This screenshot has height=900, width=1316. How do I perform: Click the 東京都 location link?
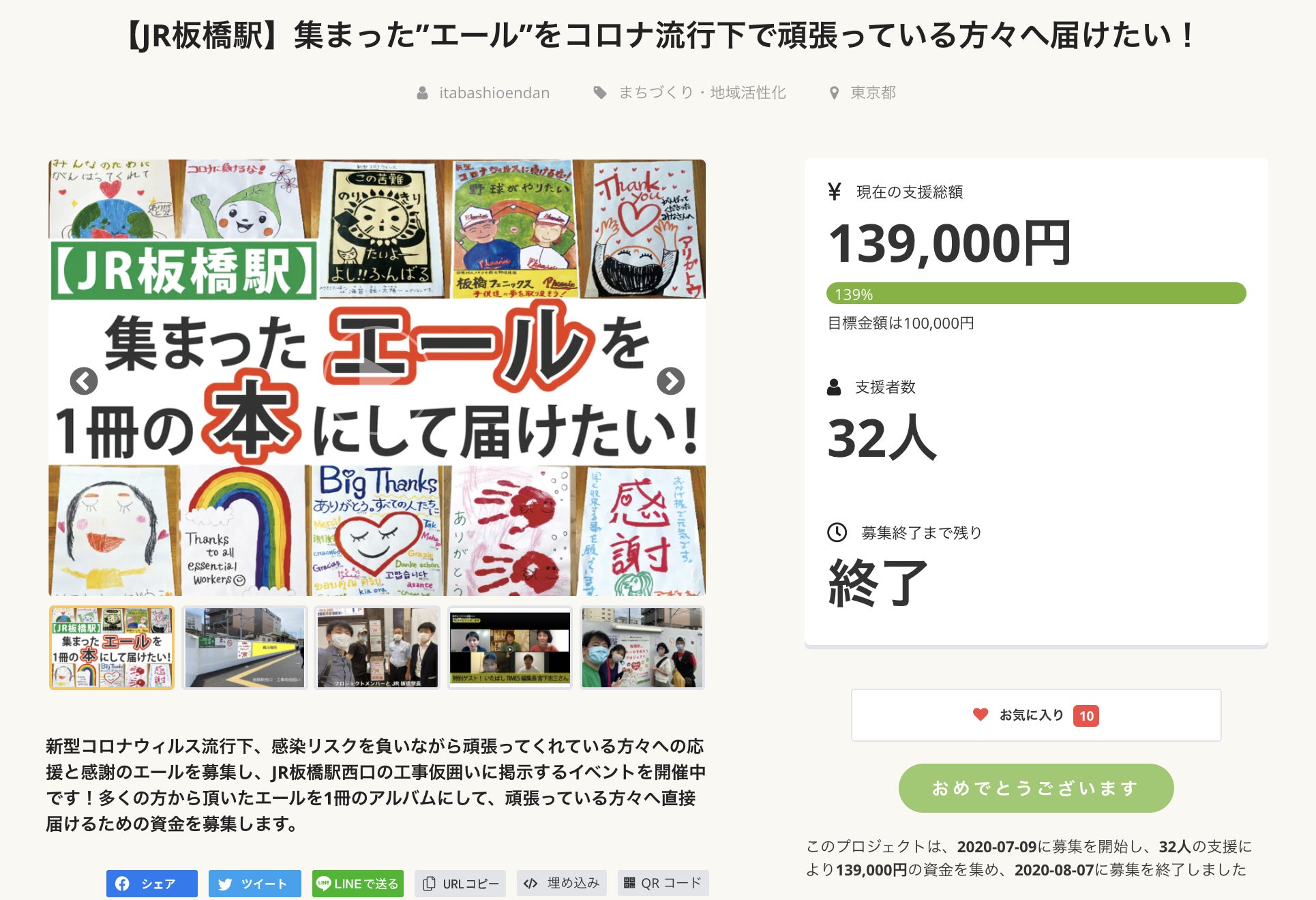[x=872, y=93]
